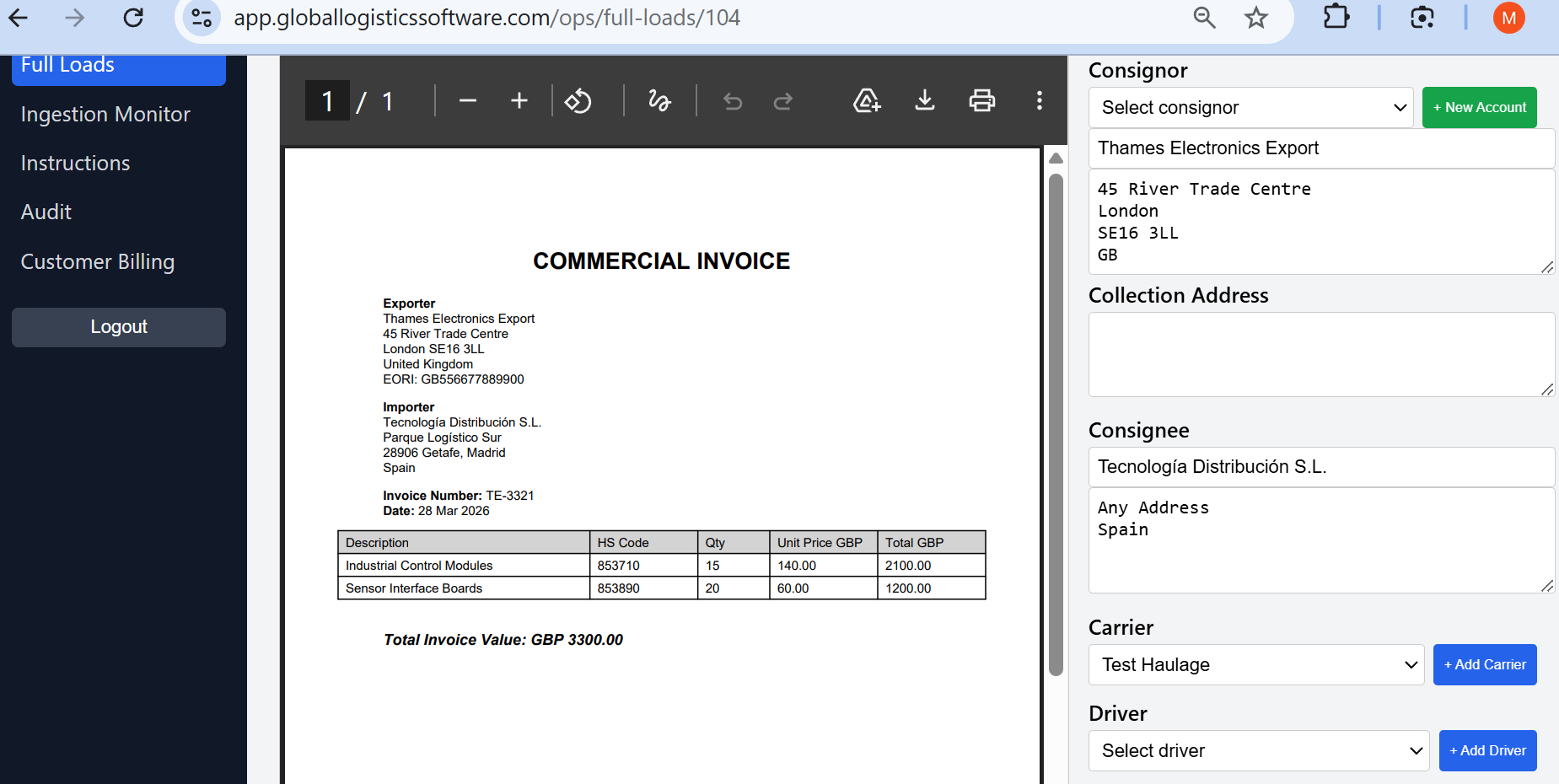Screen dimensions: 1559x784
Task: Click the + New Account button
Action: [1480, 108]
